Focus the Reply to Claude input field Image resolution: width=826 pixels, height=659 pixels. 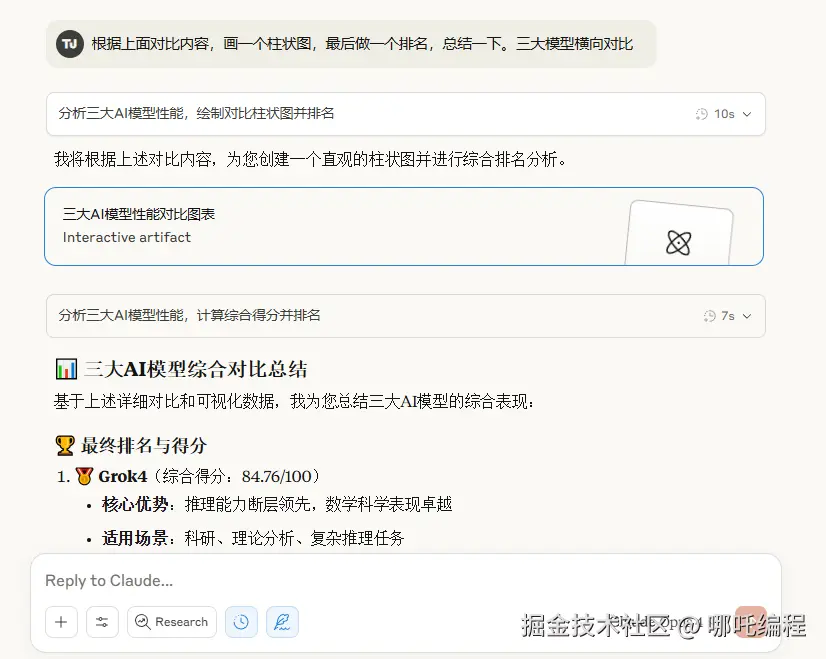(406, 581)
